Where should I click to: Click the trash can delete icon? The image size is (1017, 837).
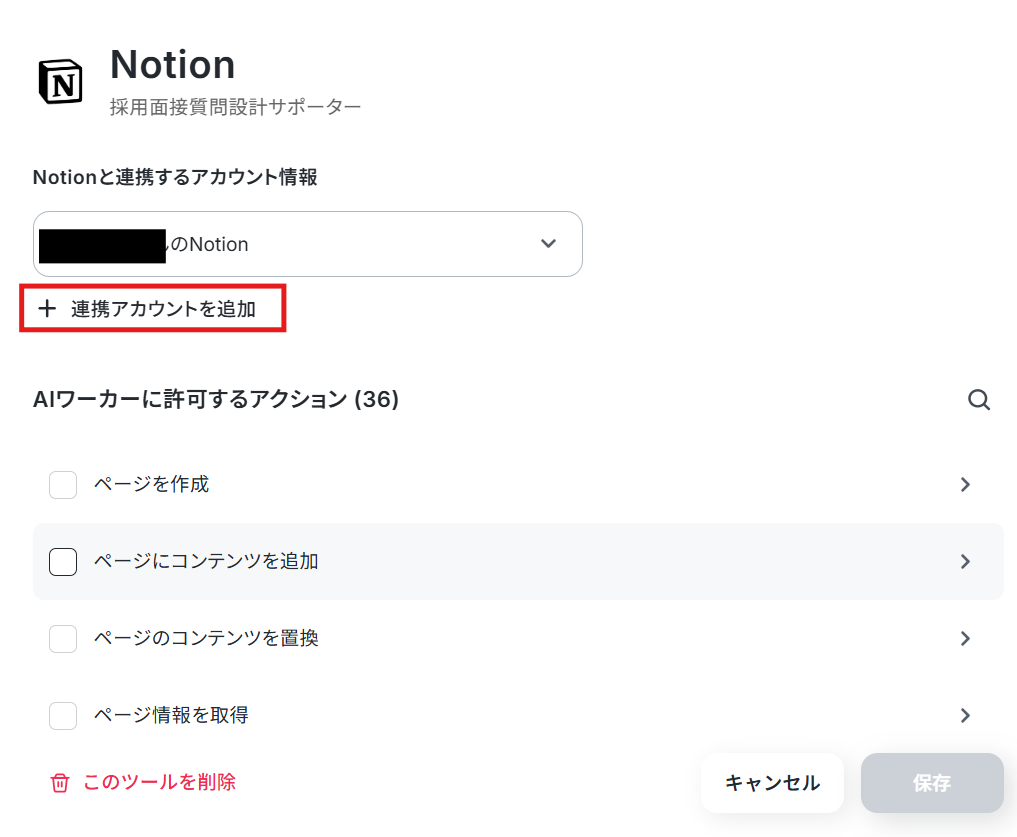tap(60, 783)
